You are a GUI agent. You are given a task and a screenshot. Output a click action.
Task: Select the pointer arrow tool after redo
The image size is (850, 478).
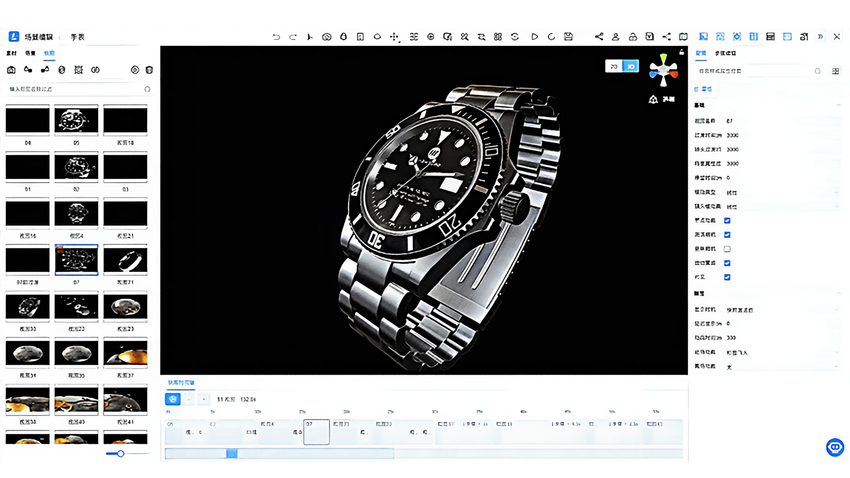pos(310,37)
